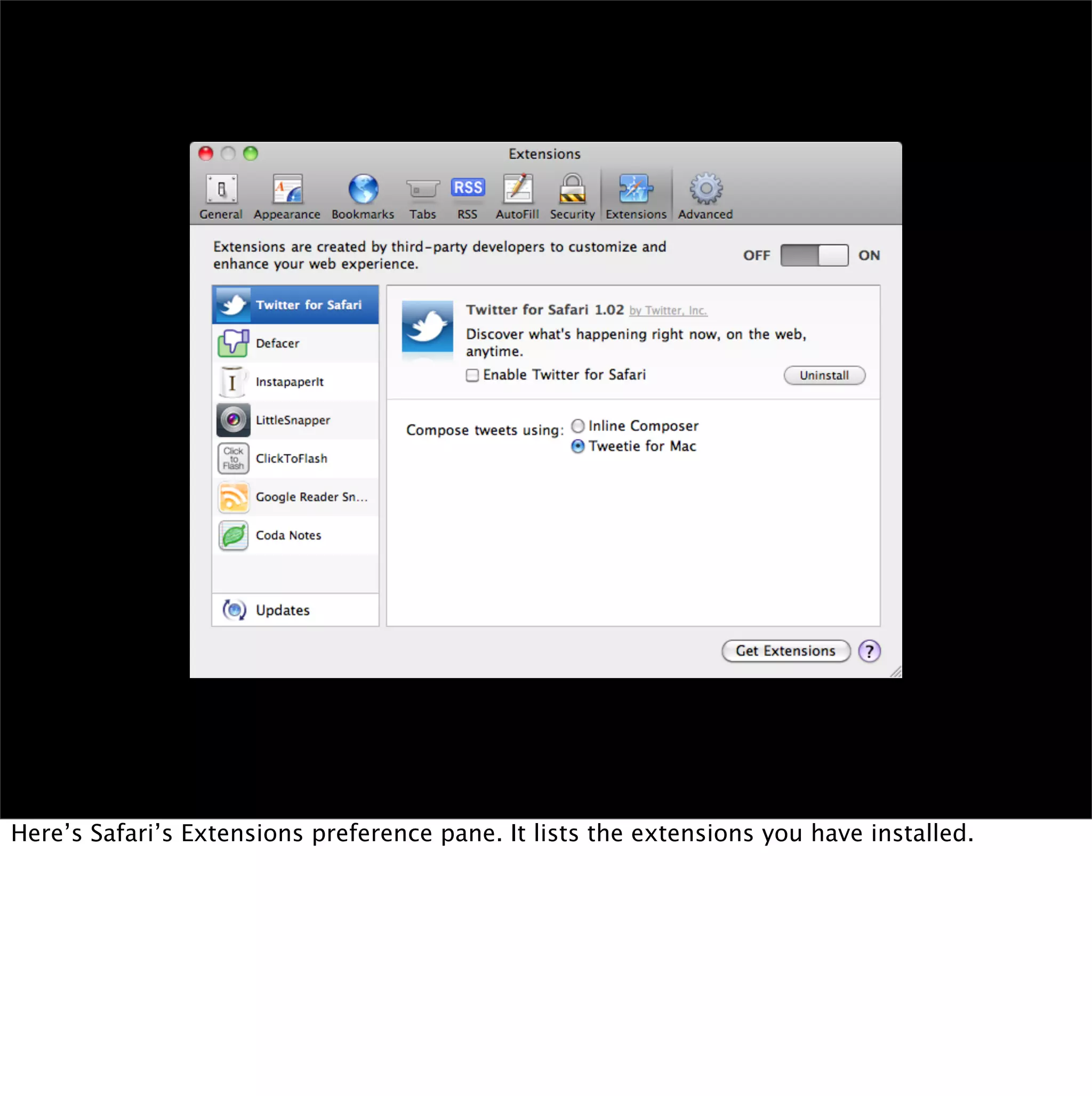Click the Updates refresh icon
Viewport: 1092px width, 1096px height.
[235, 610]
